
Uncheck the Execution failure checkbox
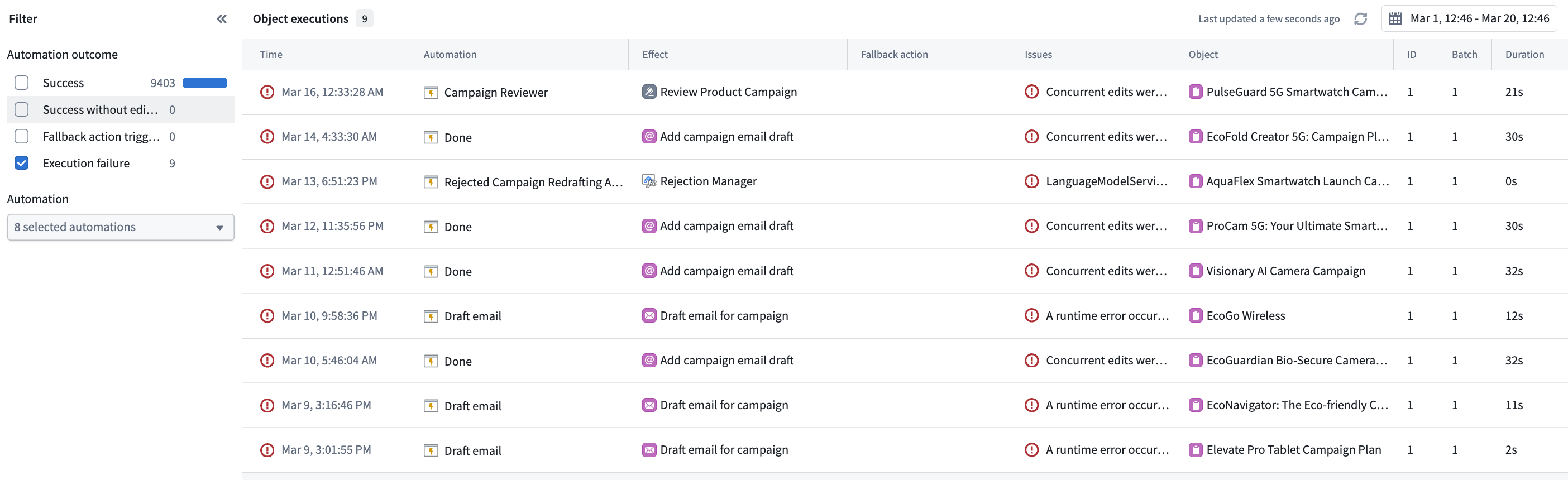(21, 163)
